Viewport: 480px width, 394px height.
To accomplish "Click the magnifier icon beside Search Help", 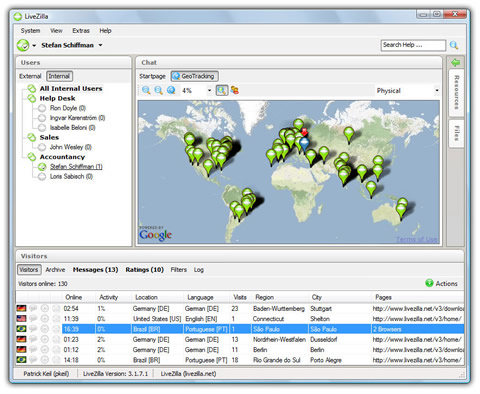I will point(454,45).
